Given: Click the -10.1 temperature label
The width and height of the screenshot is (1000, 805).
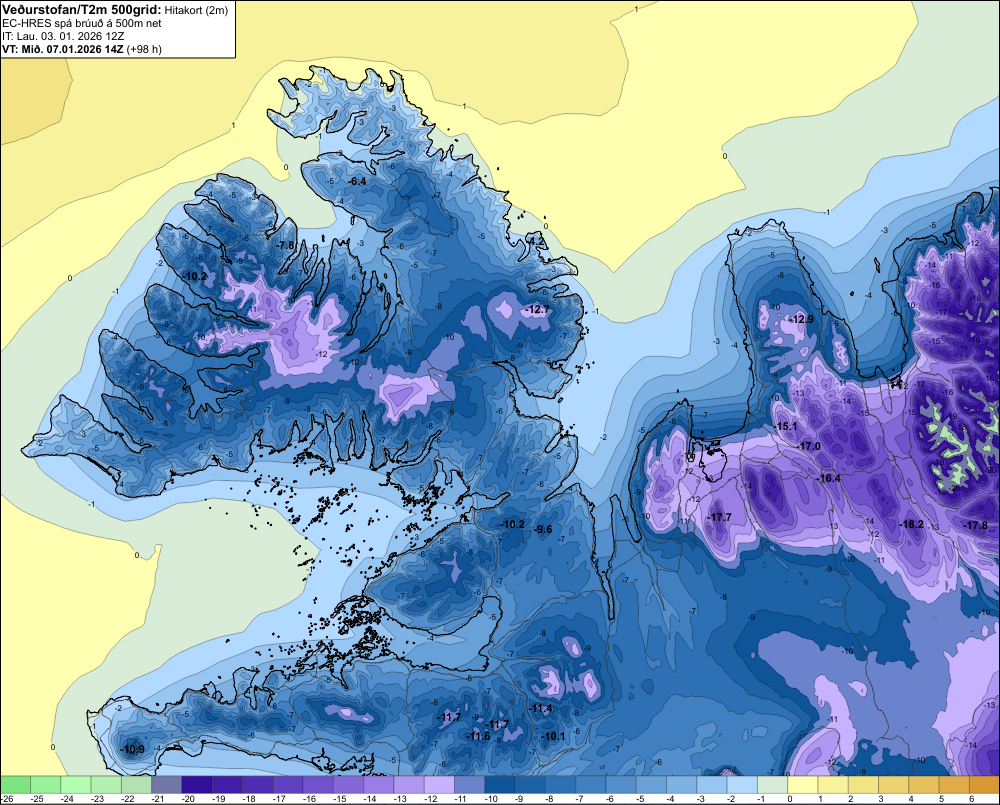Looking at the screenshot, I should coord(553,736).
